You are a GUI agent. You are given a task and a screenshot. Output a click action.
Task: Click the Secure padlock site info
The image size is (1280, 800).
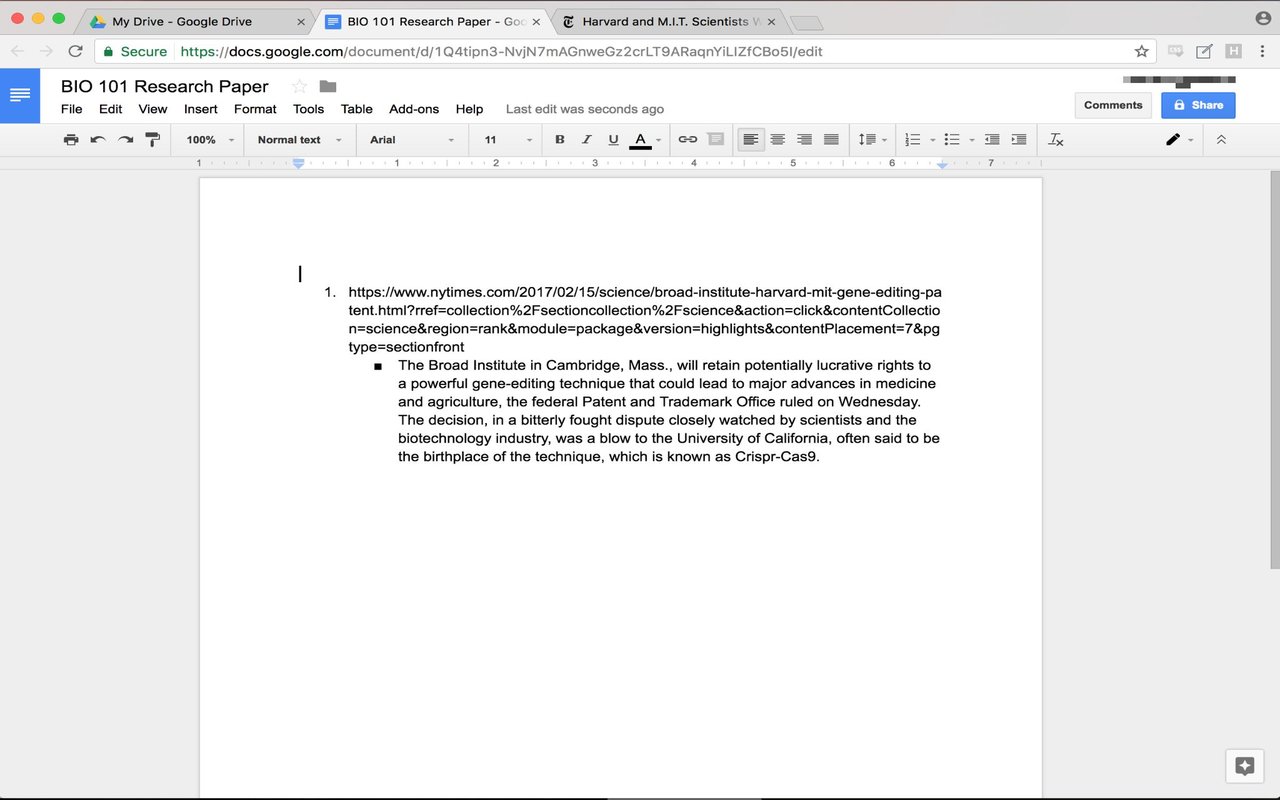click(x=134, y=51)
